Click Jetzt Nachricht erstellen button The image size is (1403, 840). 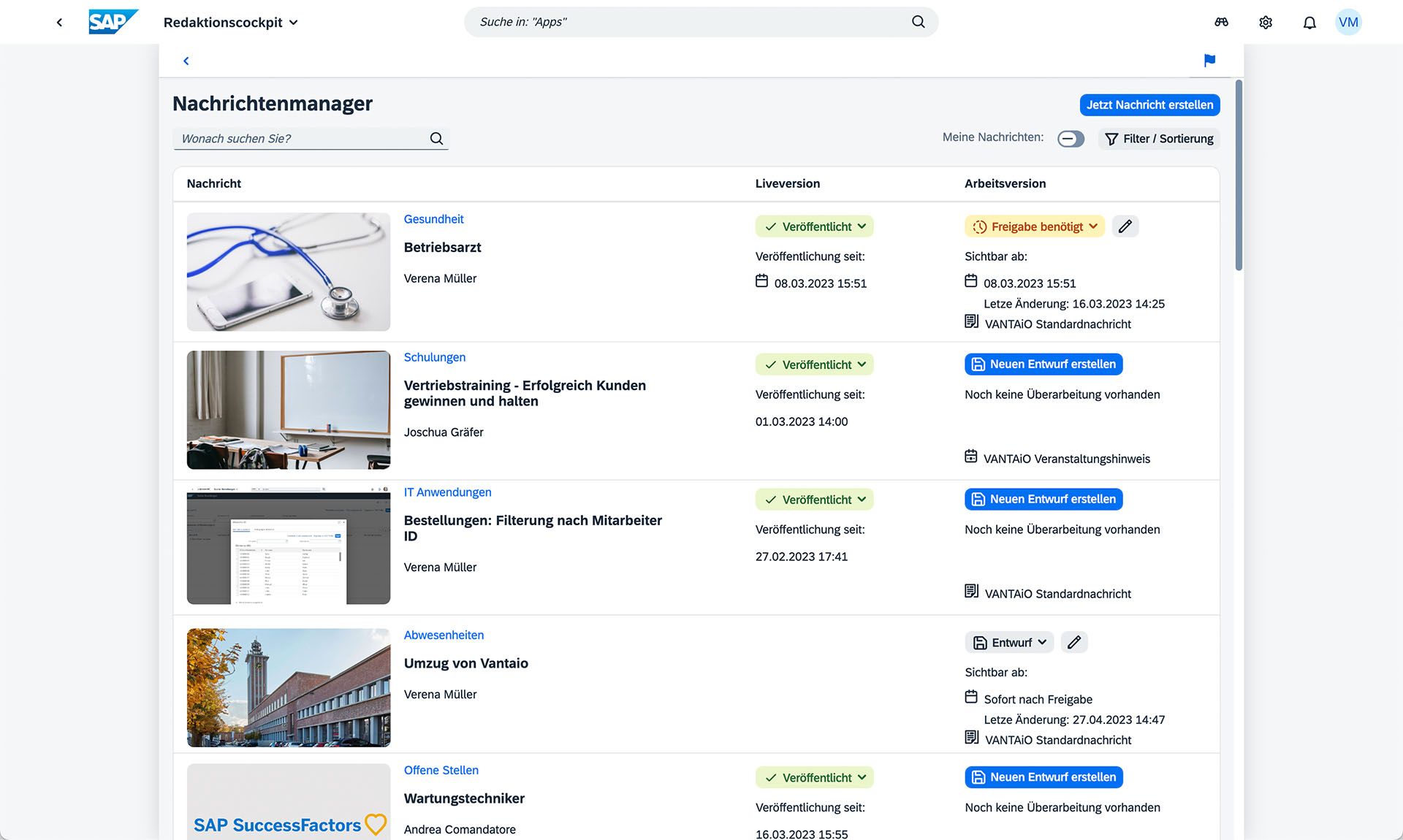1149,105
